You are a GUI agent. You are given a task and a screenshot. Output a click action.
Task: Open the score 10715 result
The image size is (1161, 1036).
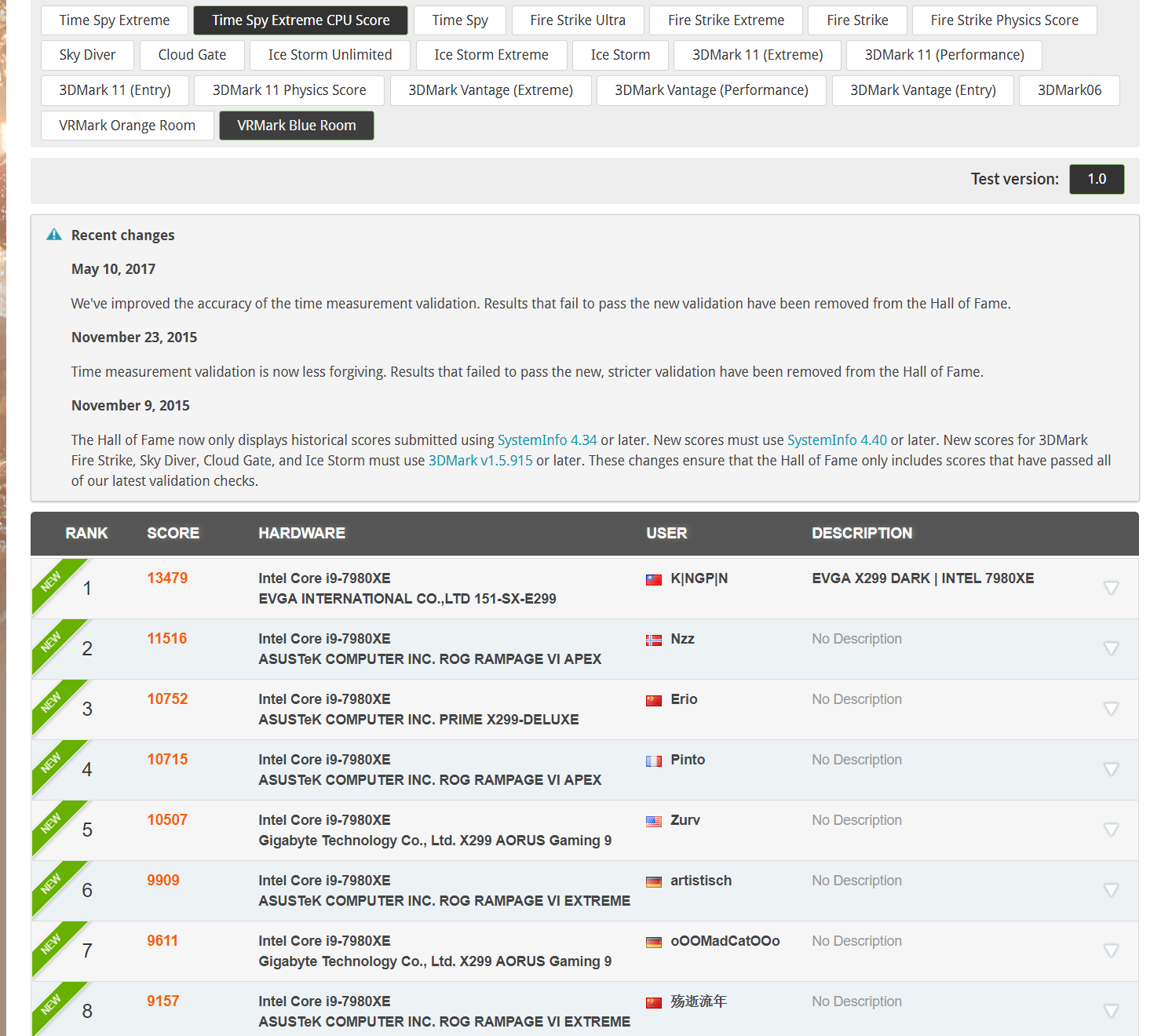pyautogui.click(x=167, y=760)
